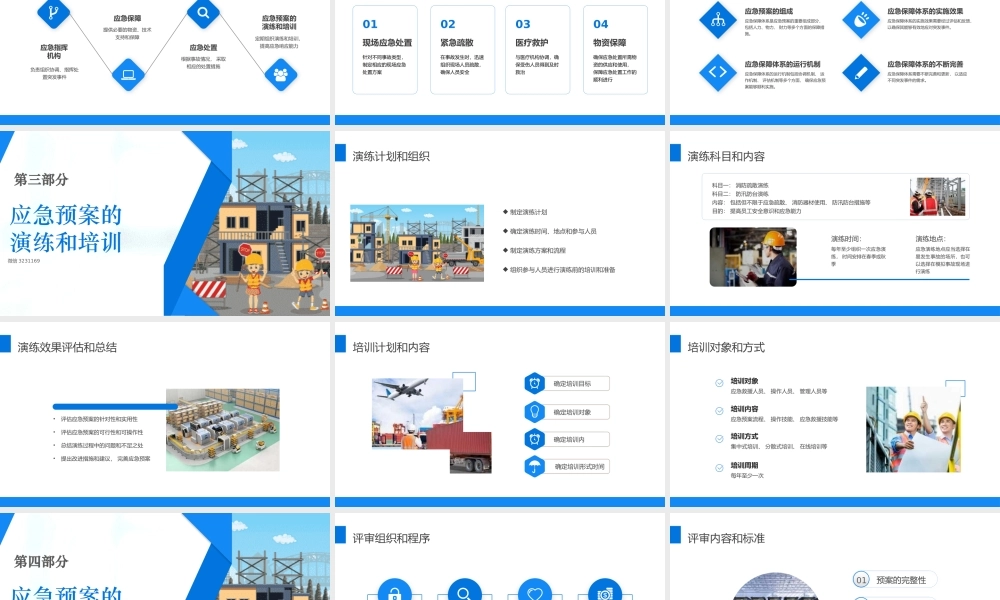Click the alarm clock icon beside 确定培训目标
Image resolution: width=1000 pixels, height=600 pixels.
pos(534,383)
